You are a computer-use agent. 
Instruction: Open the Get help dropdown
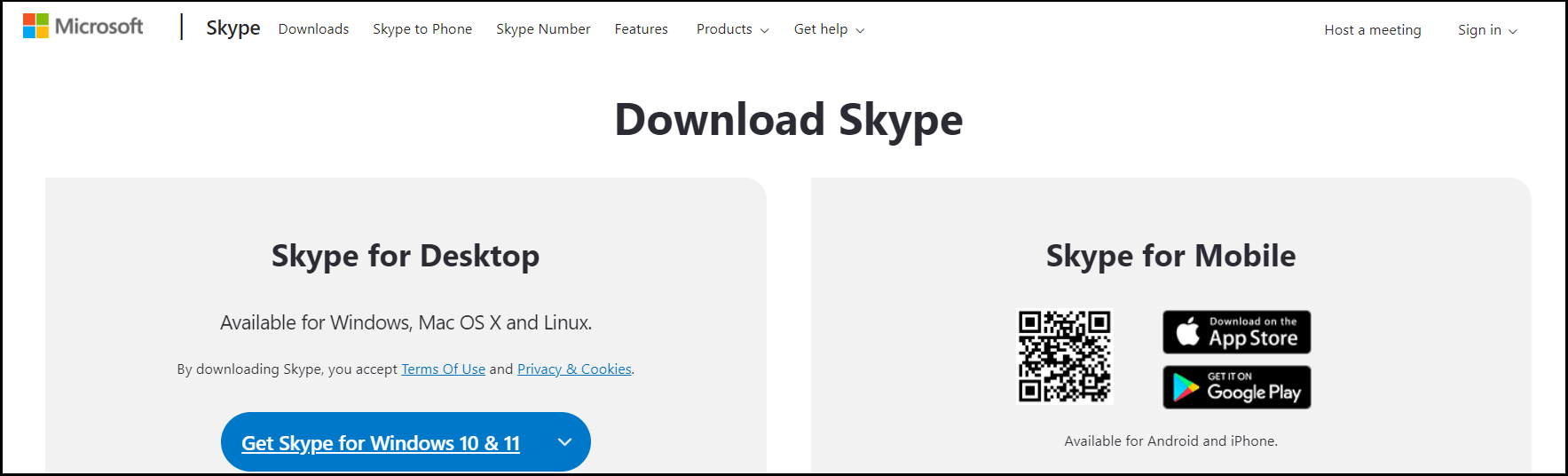click(829, 29)
